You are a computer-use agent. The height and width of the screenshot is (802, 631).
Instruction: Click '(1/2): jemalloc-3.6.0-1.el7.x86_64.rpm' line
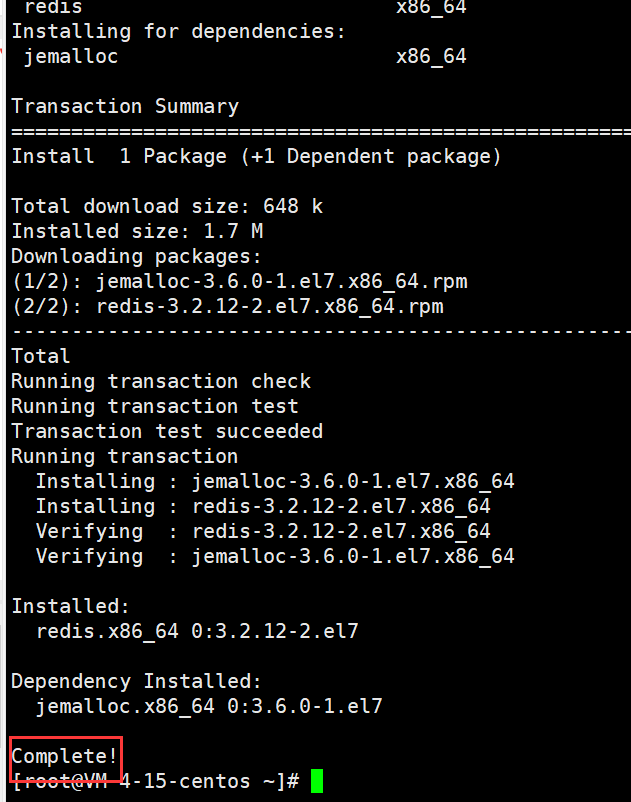(x=239, y=282)
